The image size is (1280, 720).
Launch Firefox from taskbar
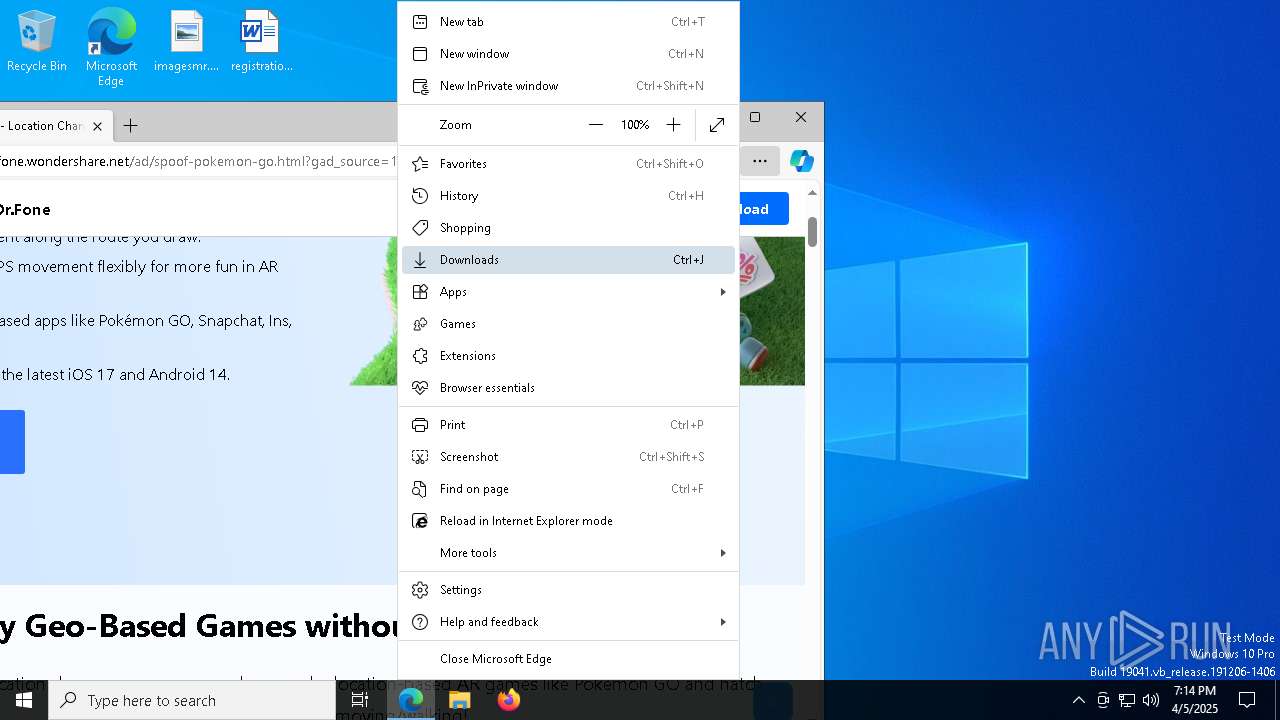point(508,700)
